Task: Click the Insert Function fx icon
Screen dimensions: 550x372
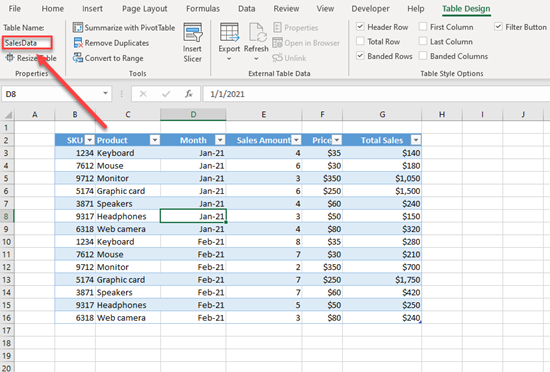Action: click(x=189, y=94)
